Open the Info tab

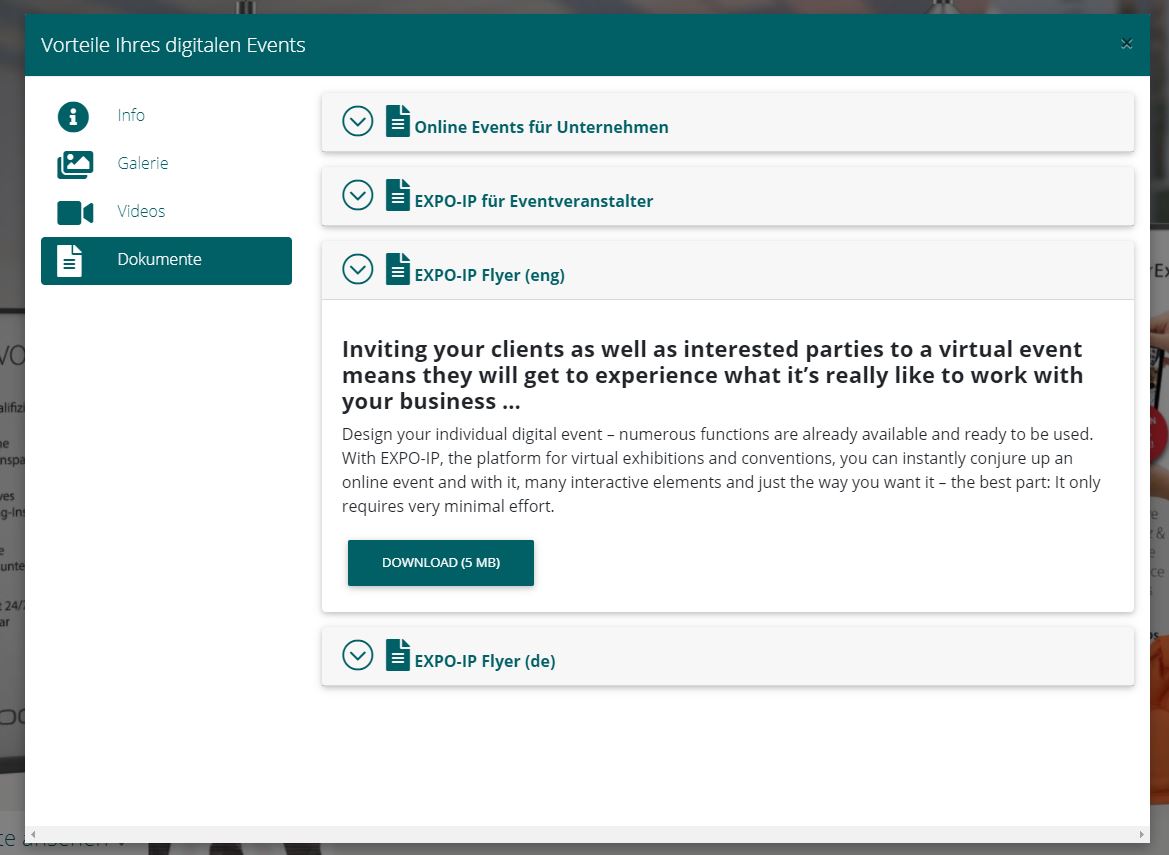131,116
